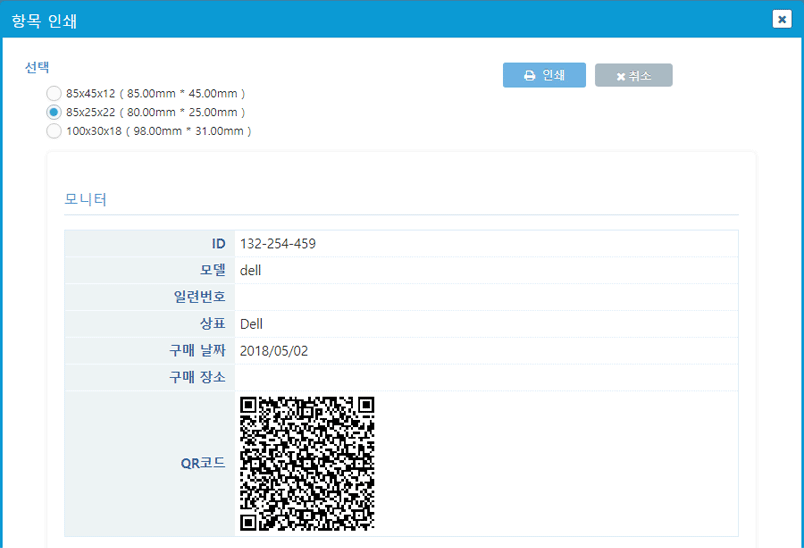Close the 항목 인쇄 dialog

coord(781,19)
